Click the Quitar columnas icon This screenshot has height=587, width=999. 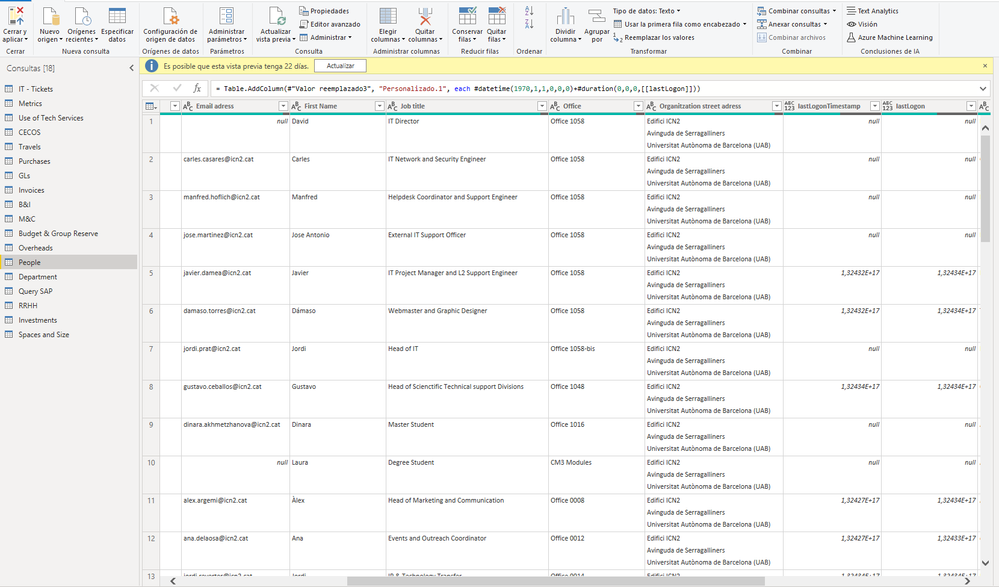pyautogui.click(x=425, y=17)
